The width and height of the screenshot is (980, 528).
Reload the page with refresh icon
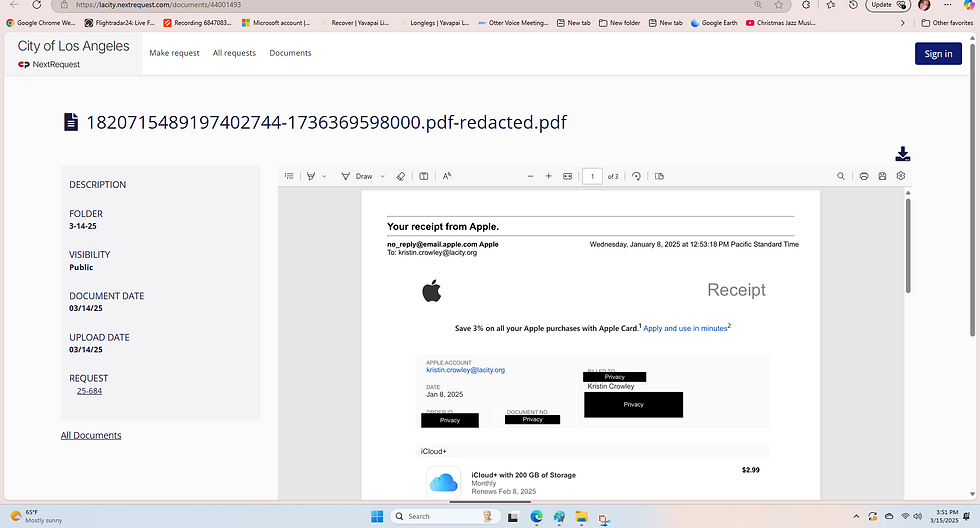[x=37, y=5]
